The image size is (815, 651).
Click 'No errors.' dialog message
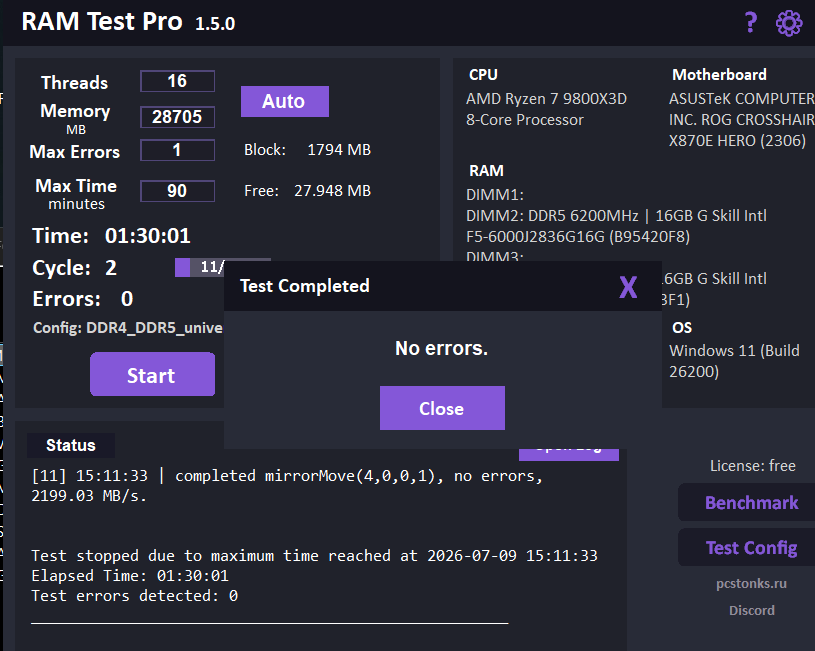click(441, 348)
